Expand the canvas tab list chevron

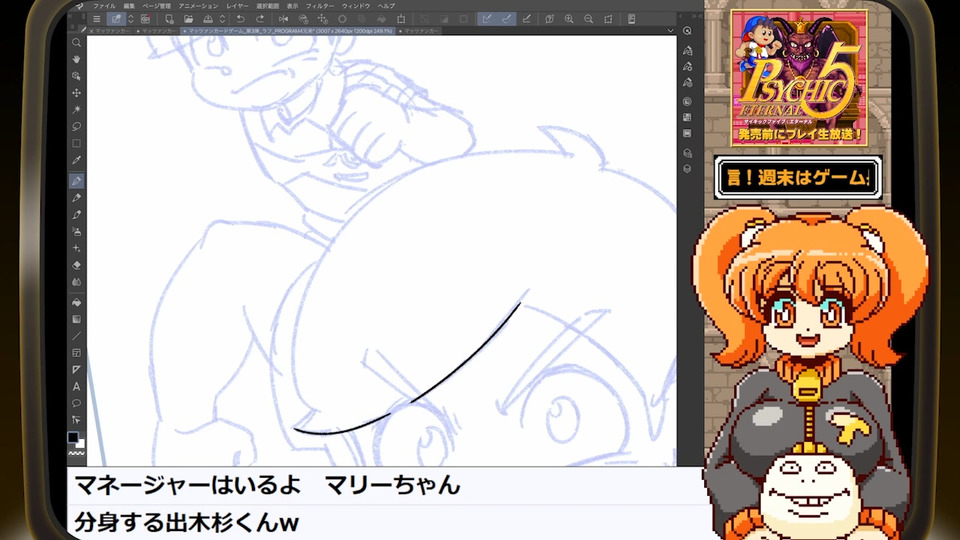[670, 31]
